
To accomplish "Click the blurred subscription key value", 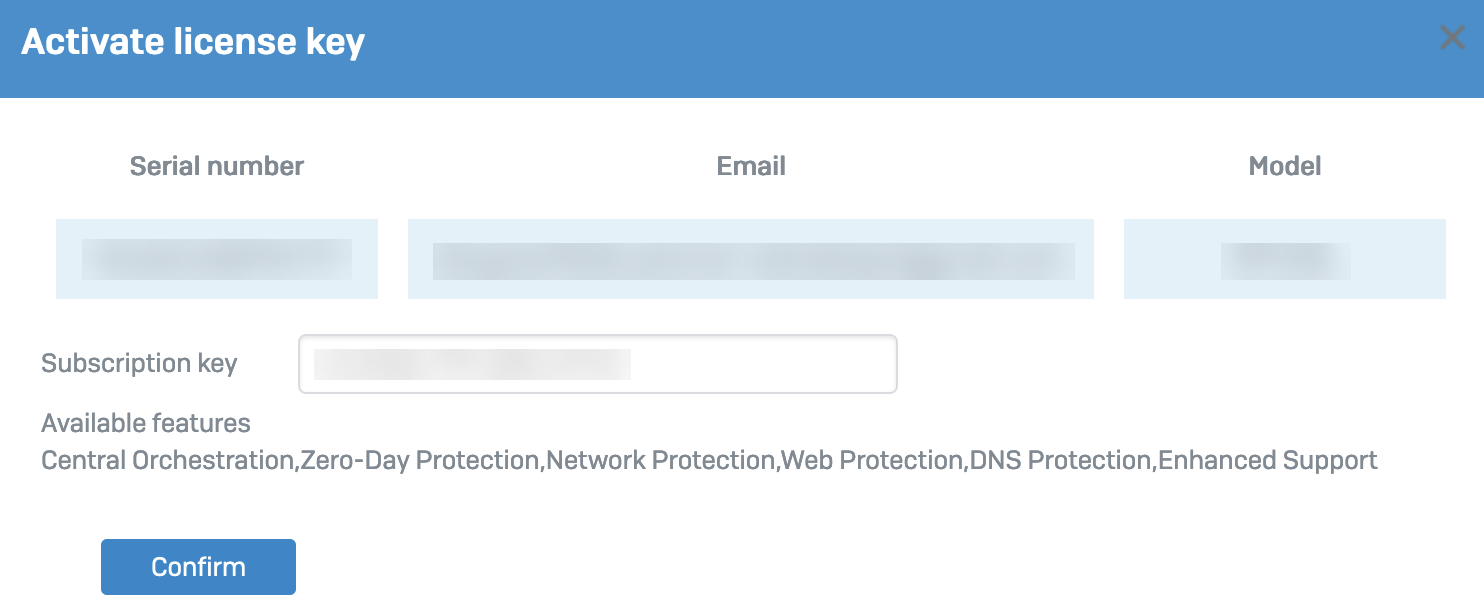I will click(x=472, y=364).
